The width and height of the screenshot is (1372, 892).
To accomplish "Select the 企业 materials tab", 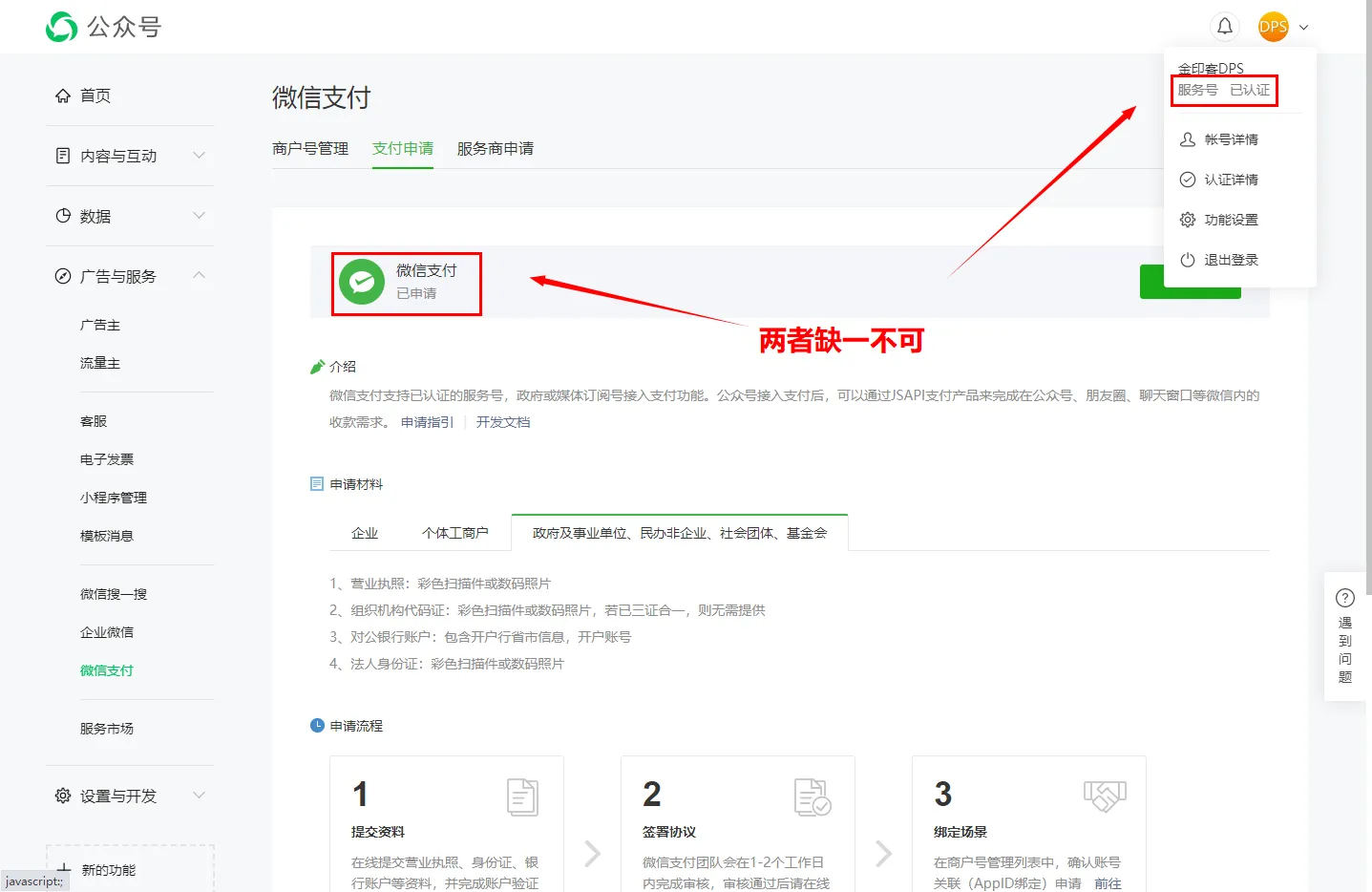I will pyautogui.click(x=365, y=533).
